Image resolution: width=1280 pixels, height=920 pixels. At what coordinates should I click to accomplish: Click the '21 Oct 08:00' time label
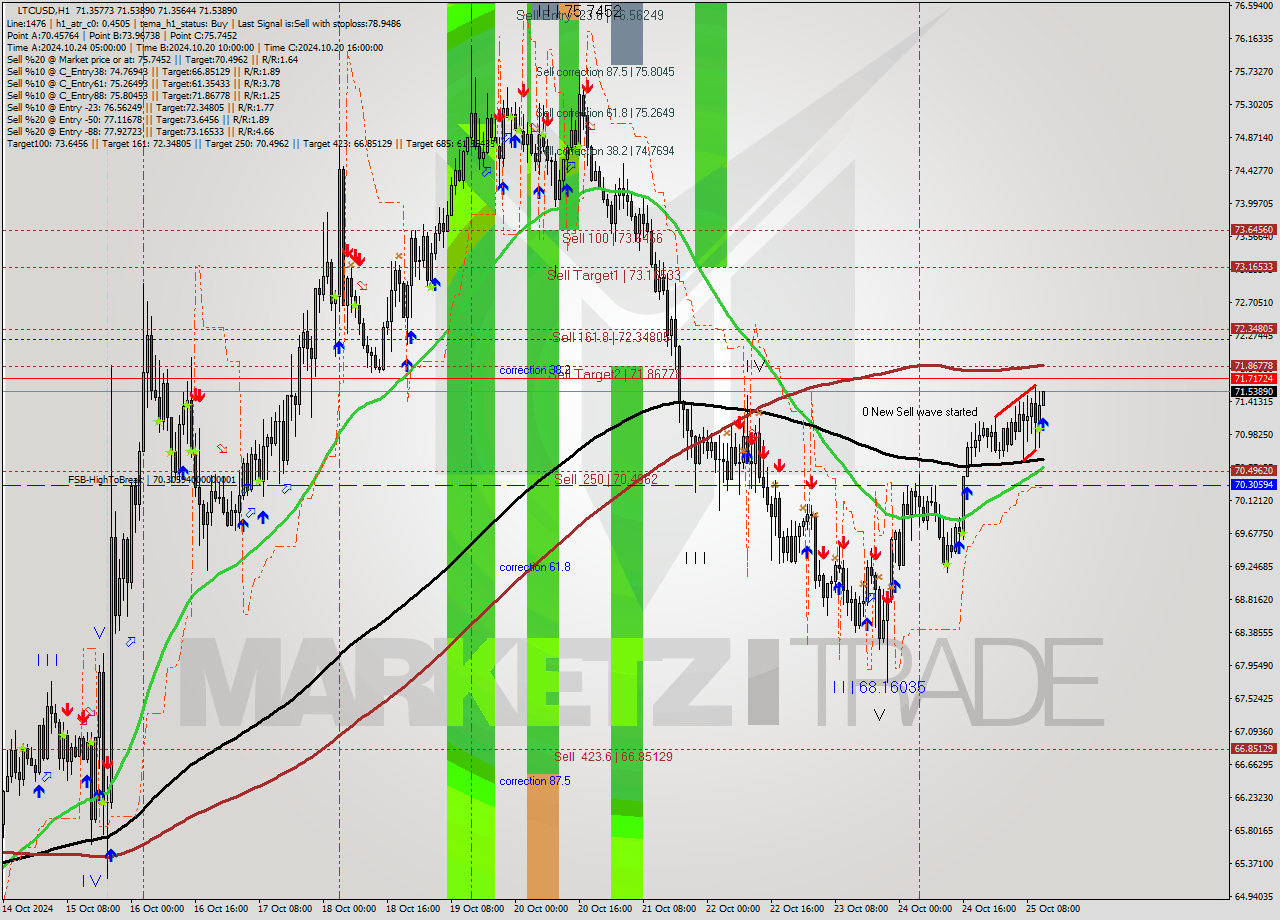pyautogui.click(x=669, y=909)
